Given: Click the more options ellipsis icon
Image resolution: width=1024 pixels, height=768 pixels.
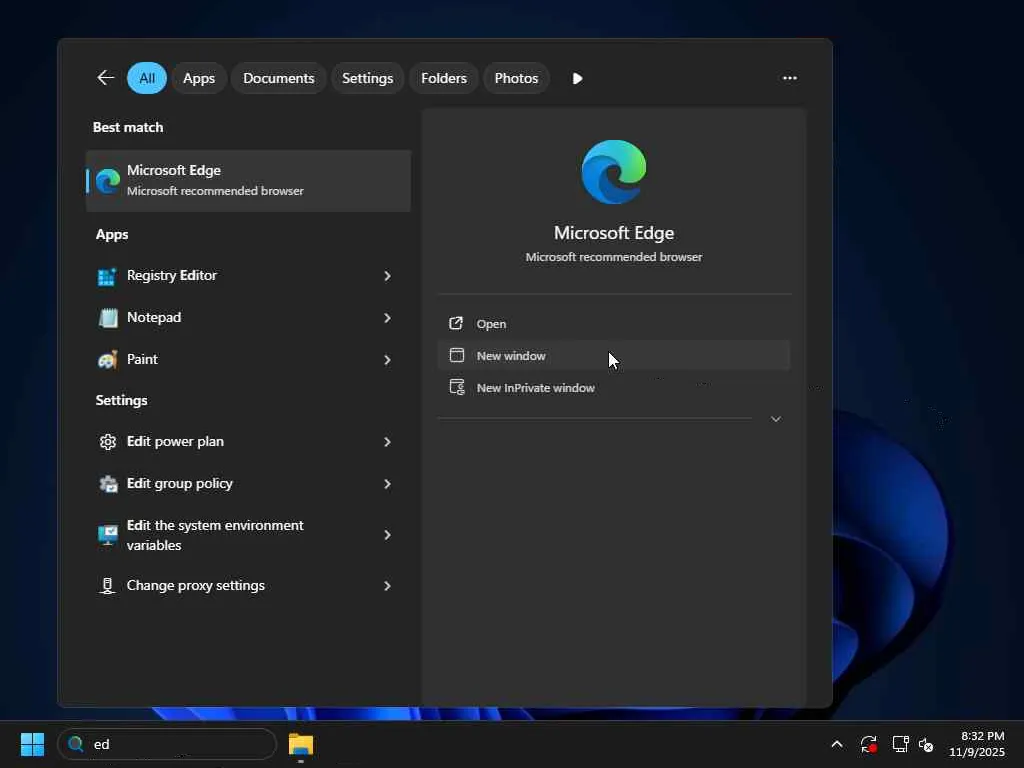Looking at the screenshot, I should pos(789,78).
